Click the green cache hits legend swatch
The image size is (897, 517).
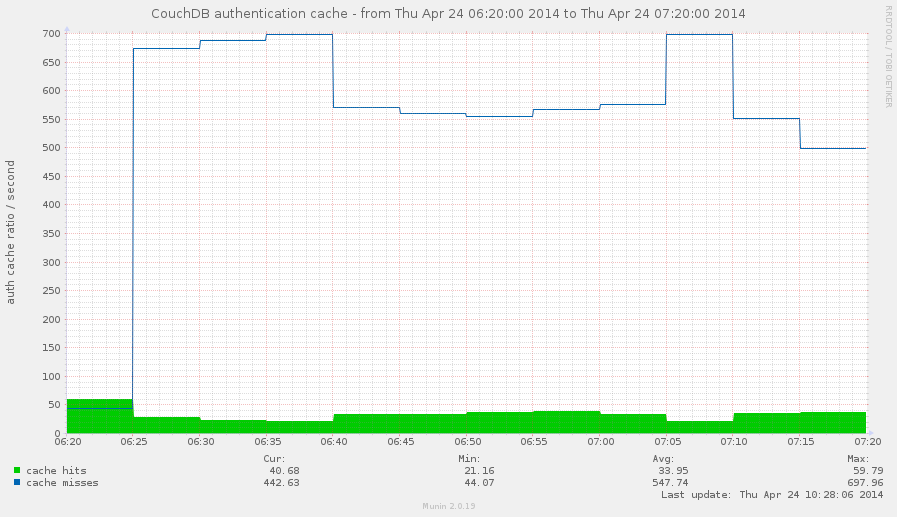[x=17, y=471]
